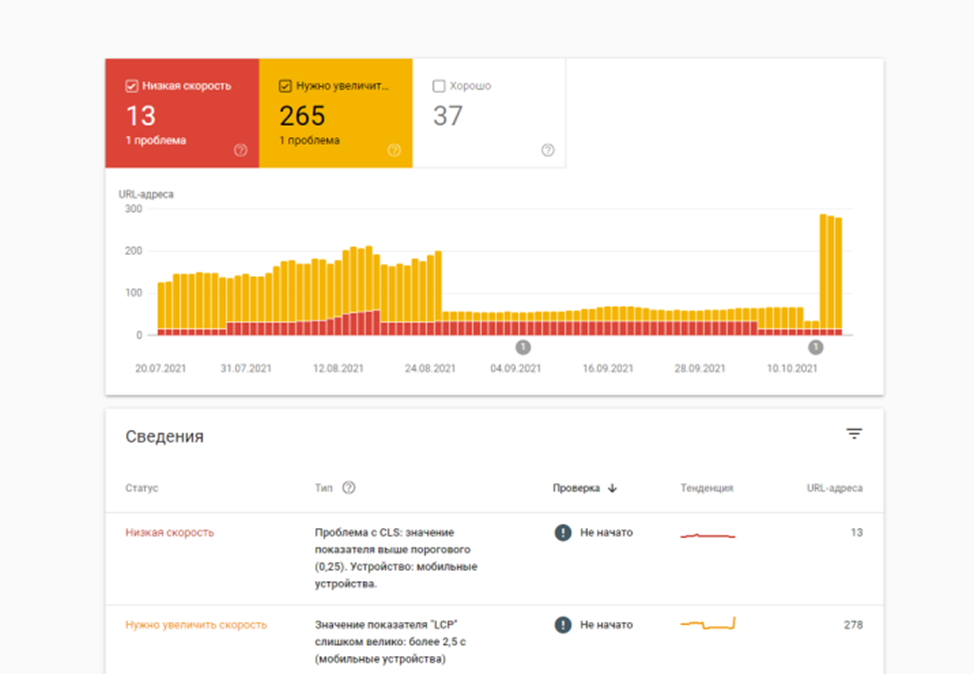Click help icon beside Тип column header
The height and width of the screenshot is (674, 974).
[349, 488]
